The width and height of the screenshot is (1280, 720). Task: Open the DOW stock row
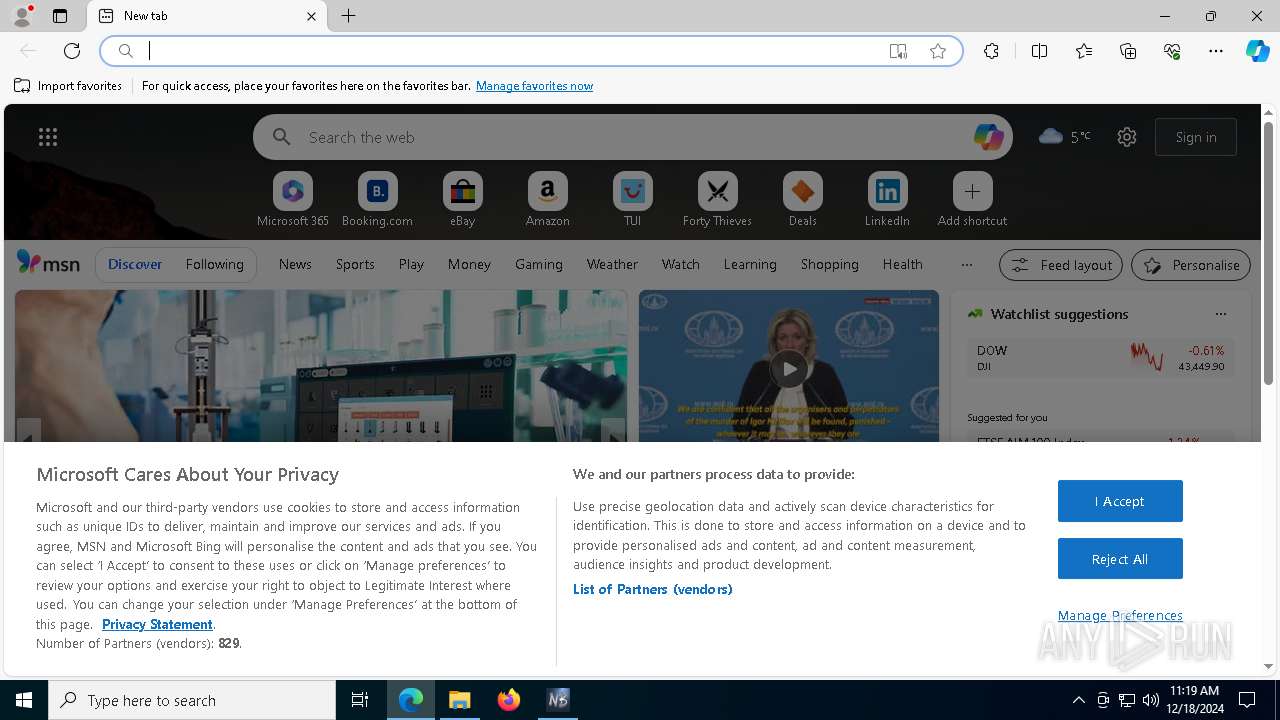(1100, 358)
